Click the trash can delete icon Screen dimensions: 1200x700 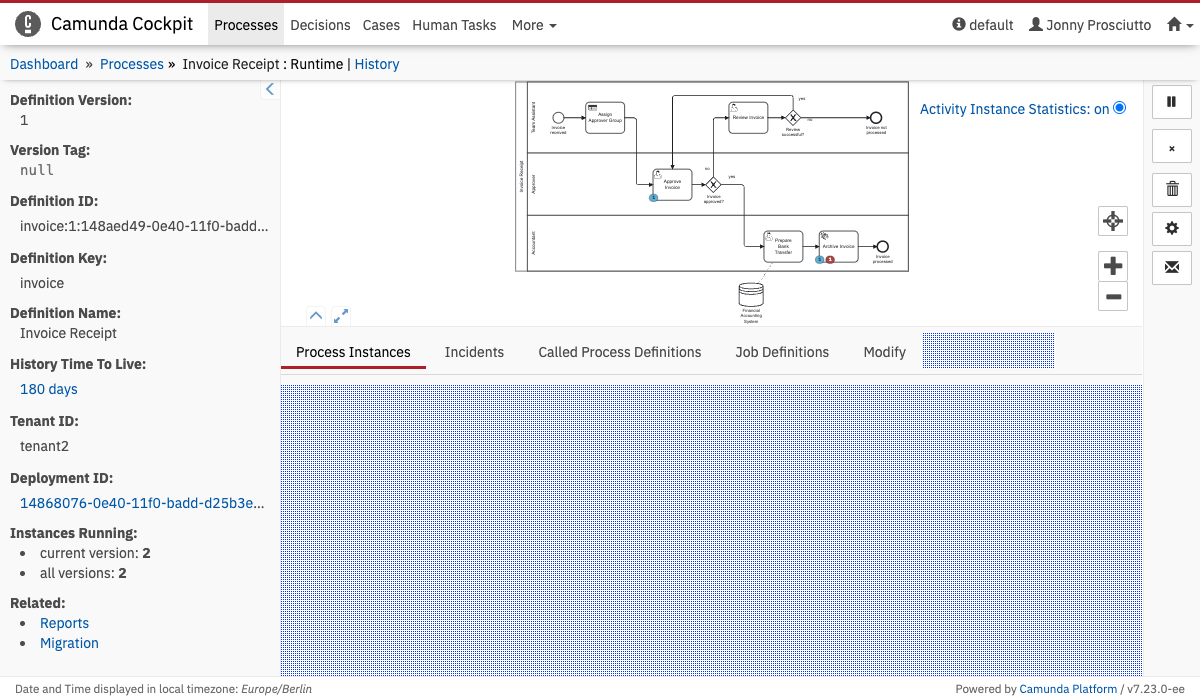click(x=1172, y=188)
